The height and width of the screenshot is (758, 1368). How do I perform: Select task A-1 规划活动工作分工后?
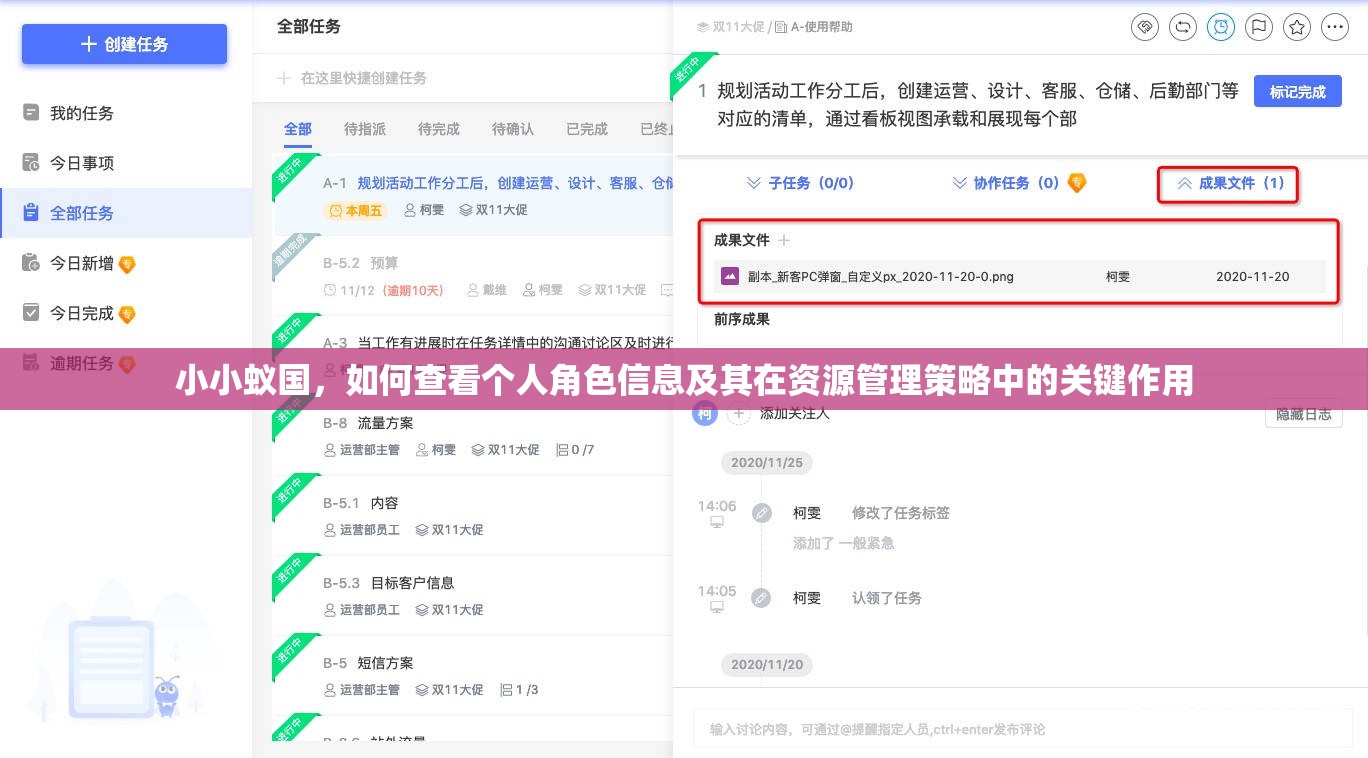click(514, 183)
